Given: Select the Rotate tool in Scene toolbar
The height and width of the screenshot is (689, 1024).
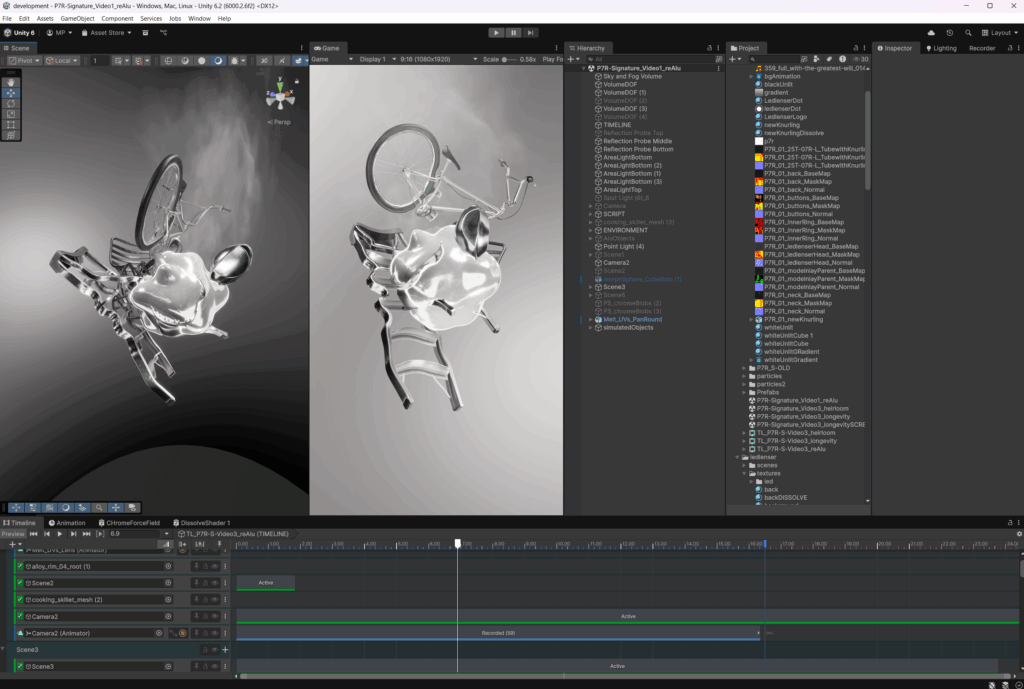Looking at the screenshot, I should [x=11, y=103].
